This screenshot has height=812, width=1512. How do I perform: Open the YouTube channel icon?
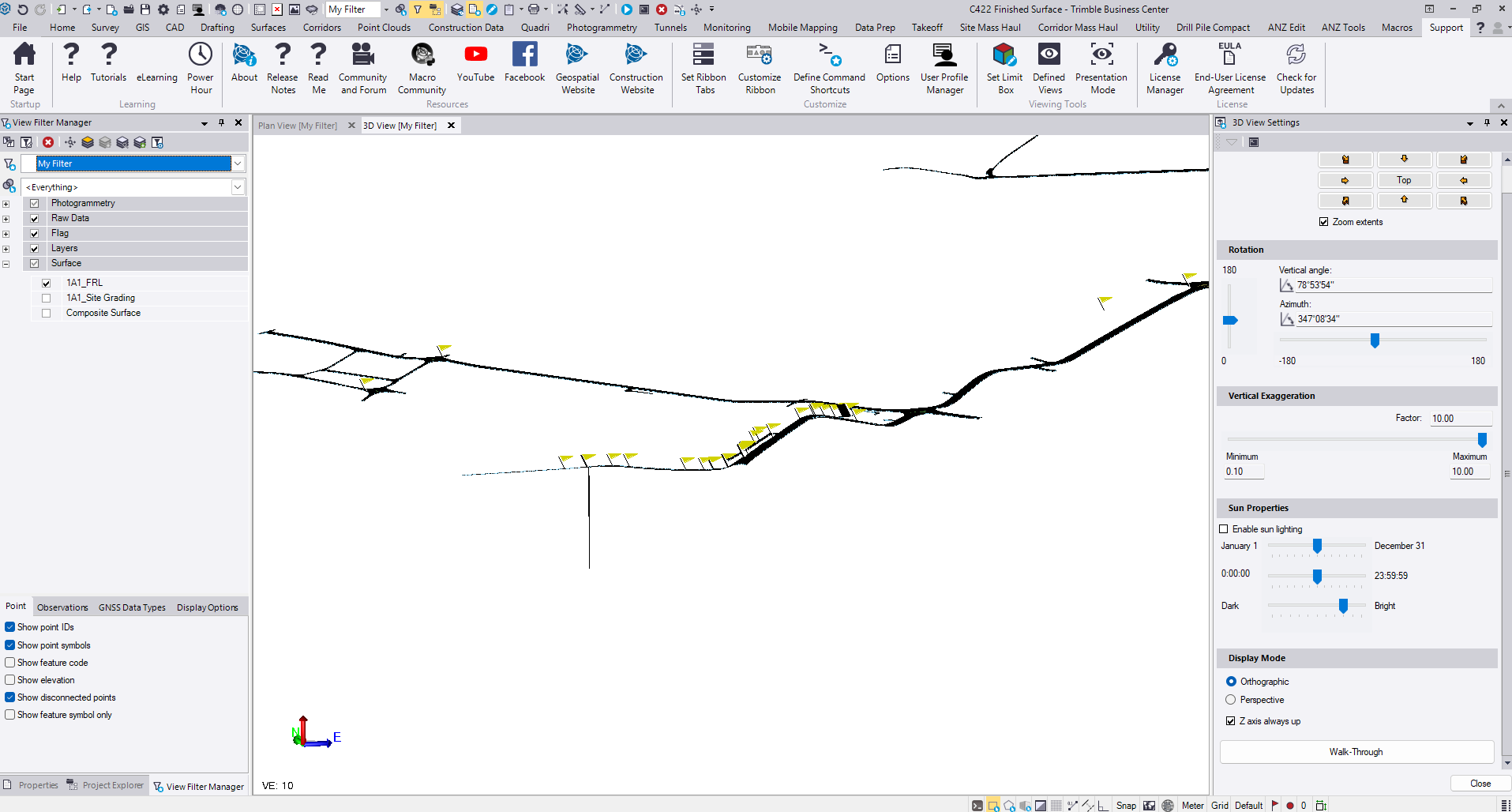point(475,62)
